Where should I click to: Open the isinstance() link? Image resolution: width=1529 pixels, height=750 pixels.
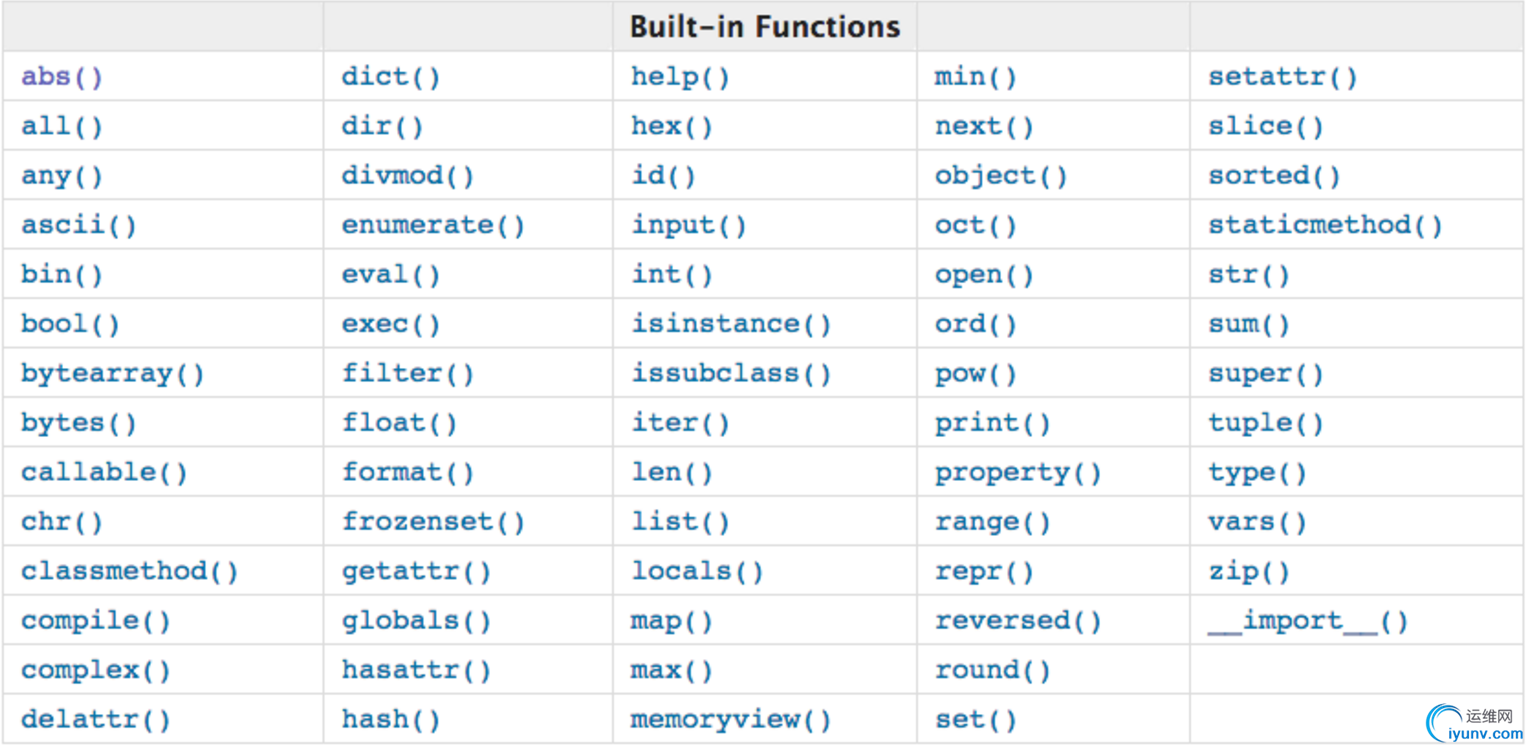pos(731,324)
